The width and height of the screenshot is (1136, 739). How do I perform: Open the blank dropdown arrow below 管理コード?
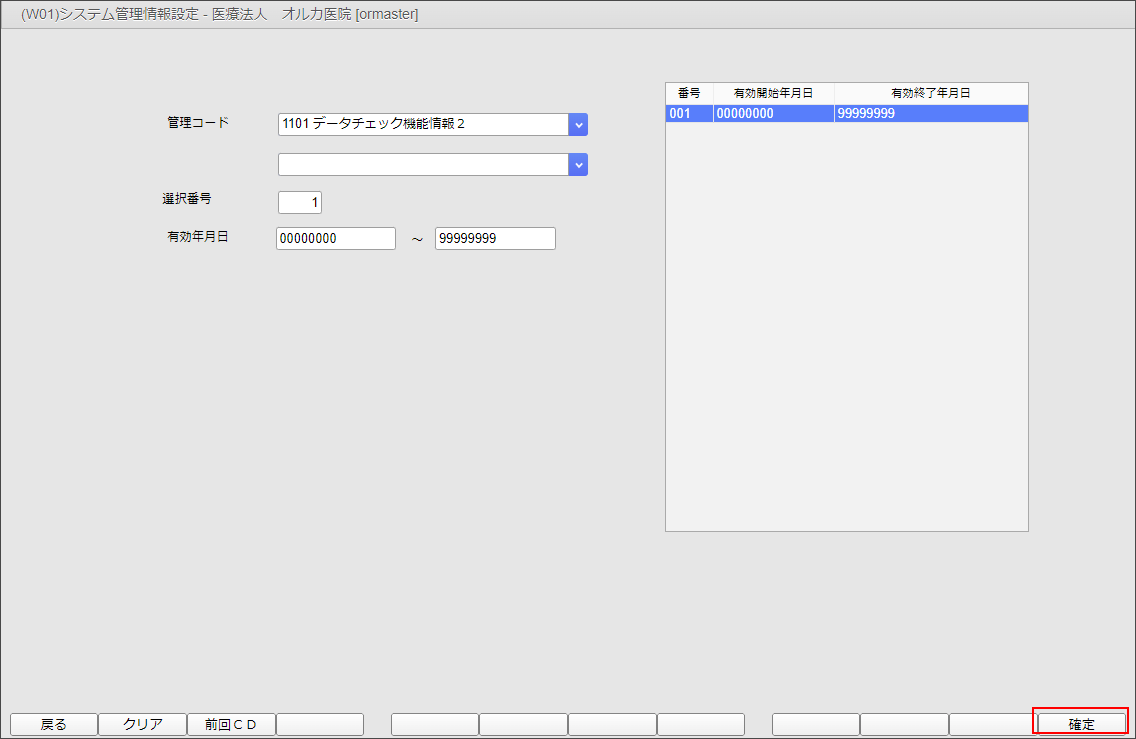tap(578, 164)
